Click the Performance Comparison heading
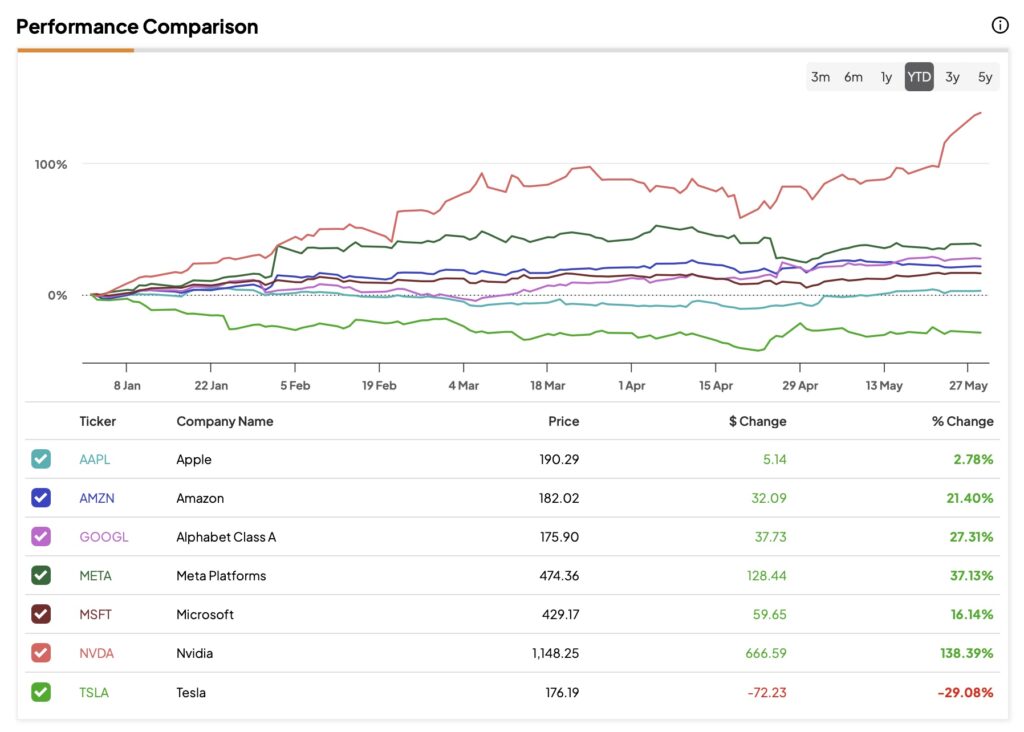This screenshot has height=732, width=1024. pyautogui.click(x=137, y=27)
